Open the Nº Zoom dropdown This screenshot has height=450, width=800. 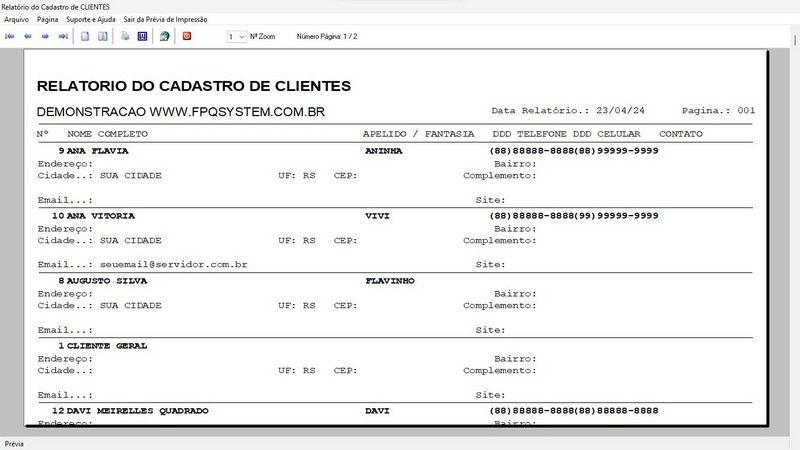point(237,36)
